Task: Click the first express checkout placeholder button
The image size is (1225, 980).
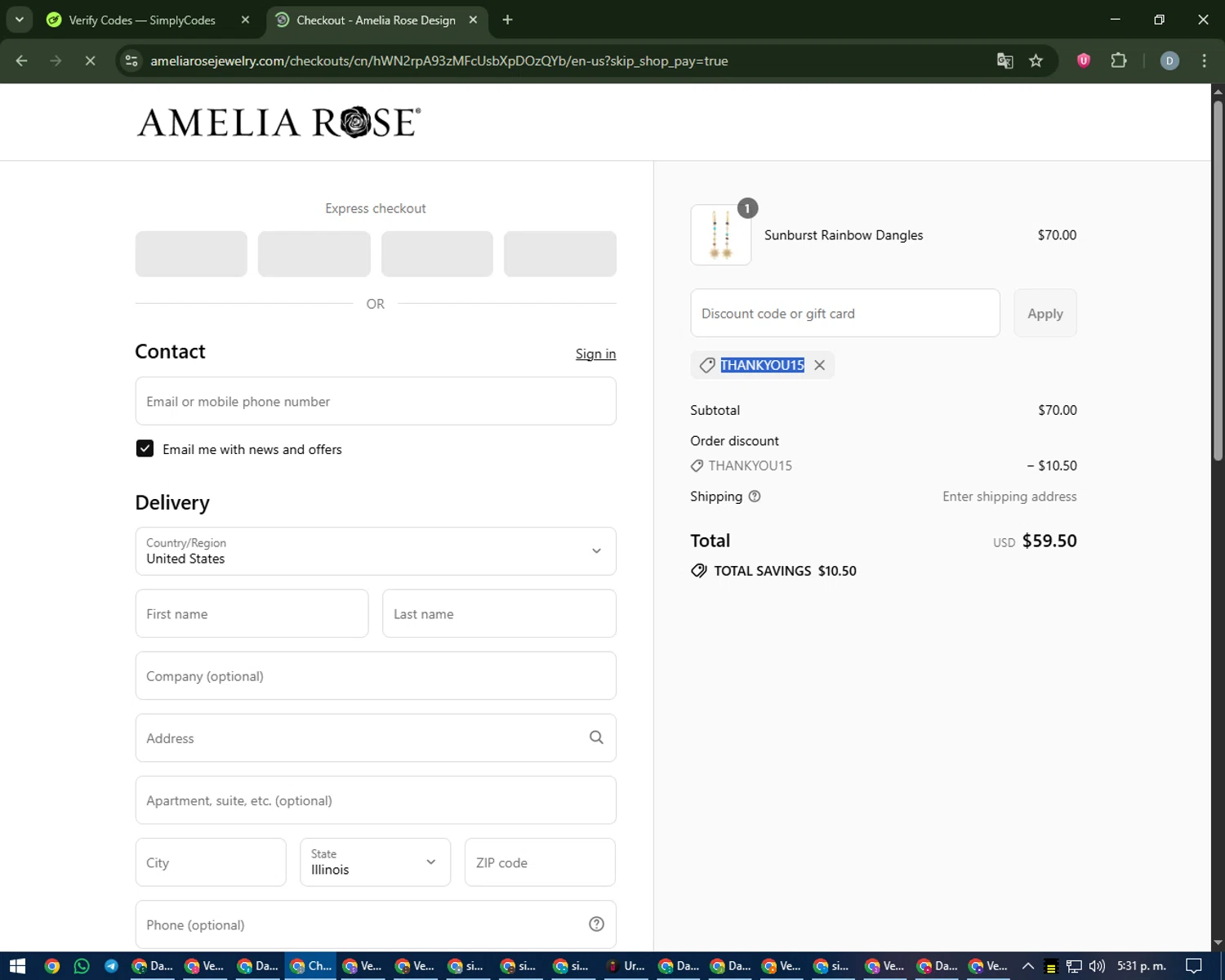Action: [191, 254]
